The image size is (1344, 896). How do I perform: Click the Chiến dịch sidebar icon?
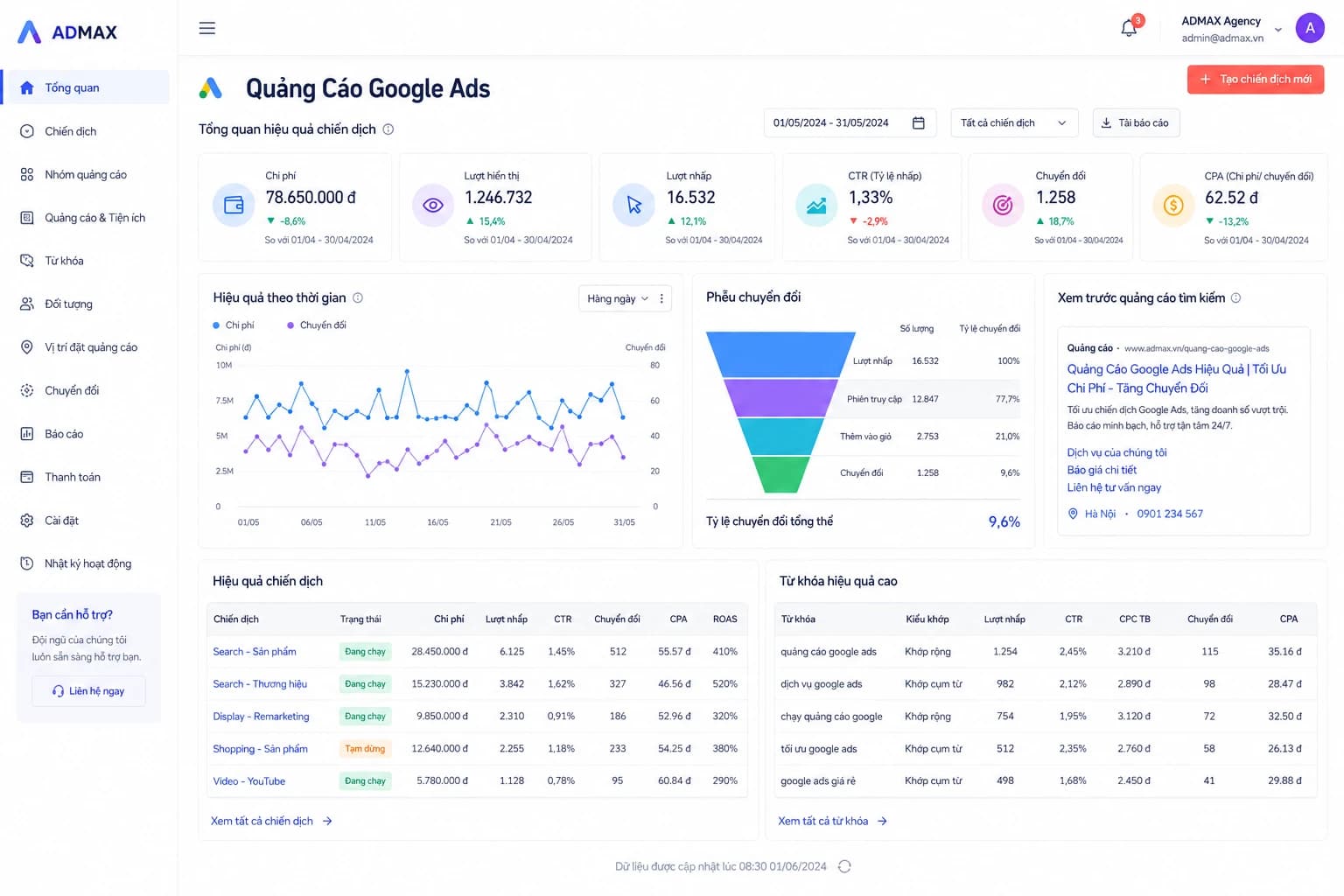pyautogui.click(x=27, y=131)
